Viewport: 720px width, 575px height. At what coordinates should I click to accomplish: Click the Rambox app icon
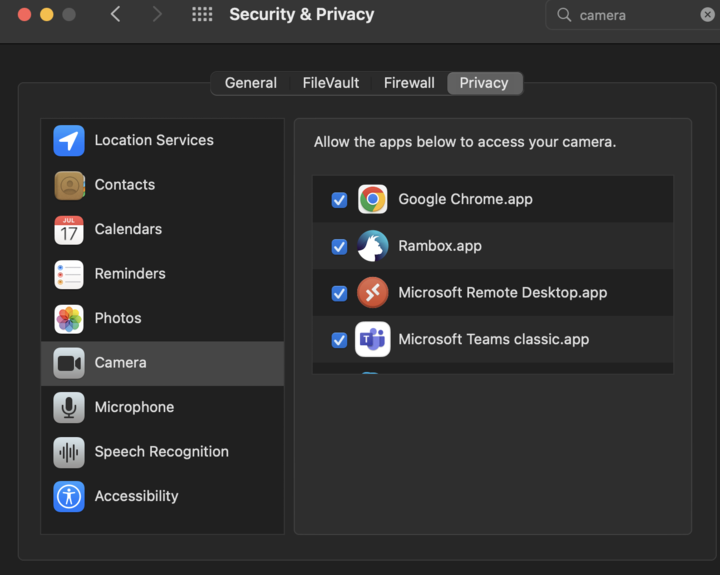[372, 246]
